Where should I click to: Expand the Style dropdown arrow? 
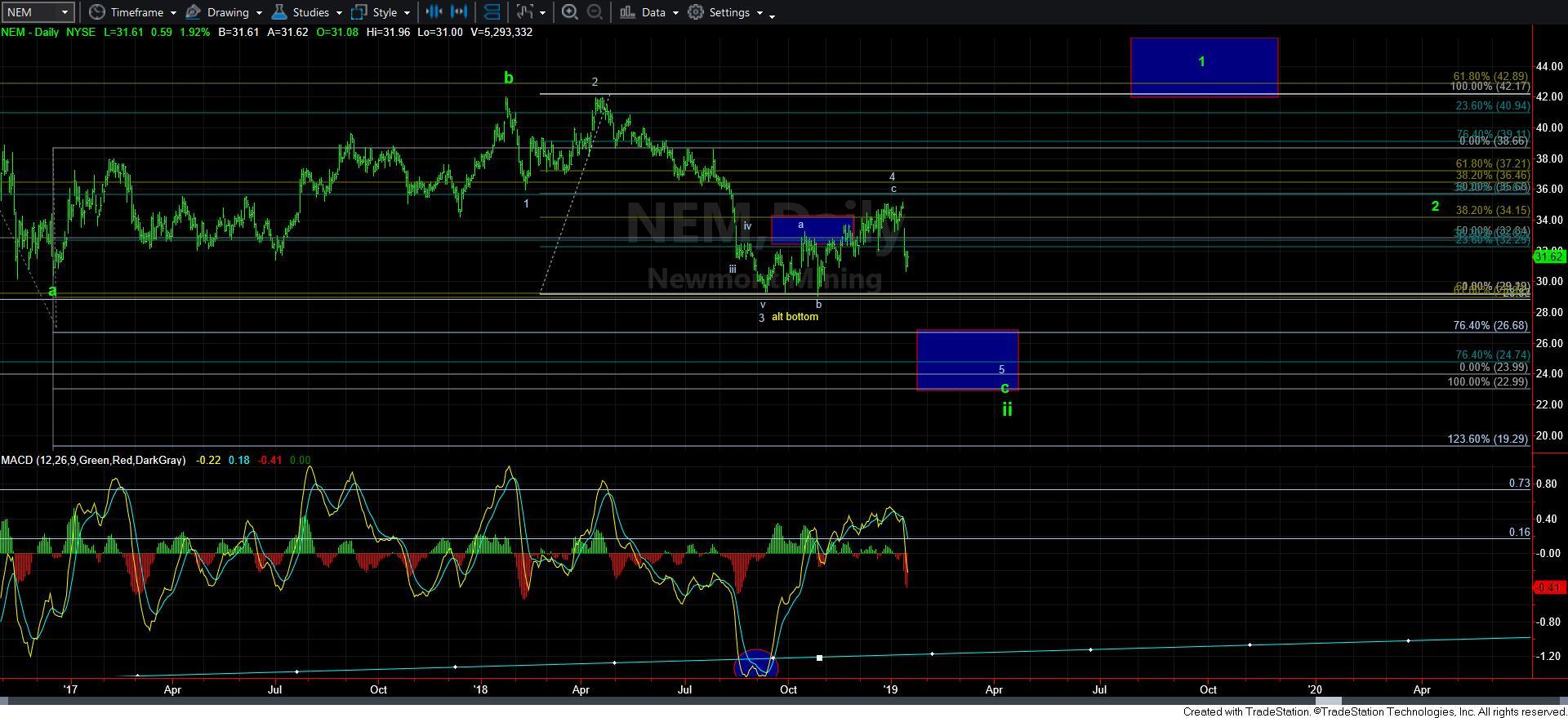(x=407, y=13)
